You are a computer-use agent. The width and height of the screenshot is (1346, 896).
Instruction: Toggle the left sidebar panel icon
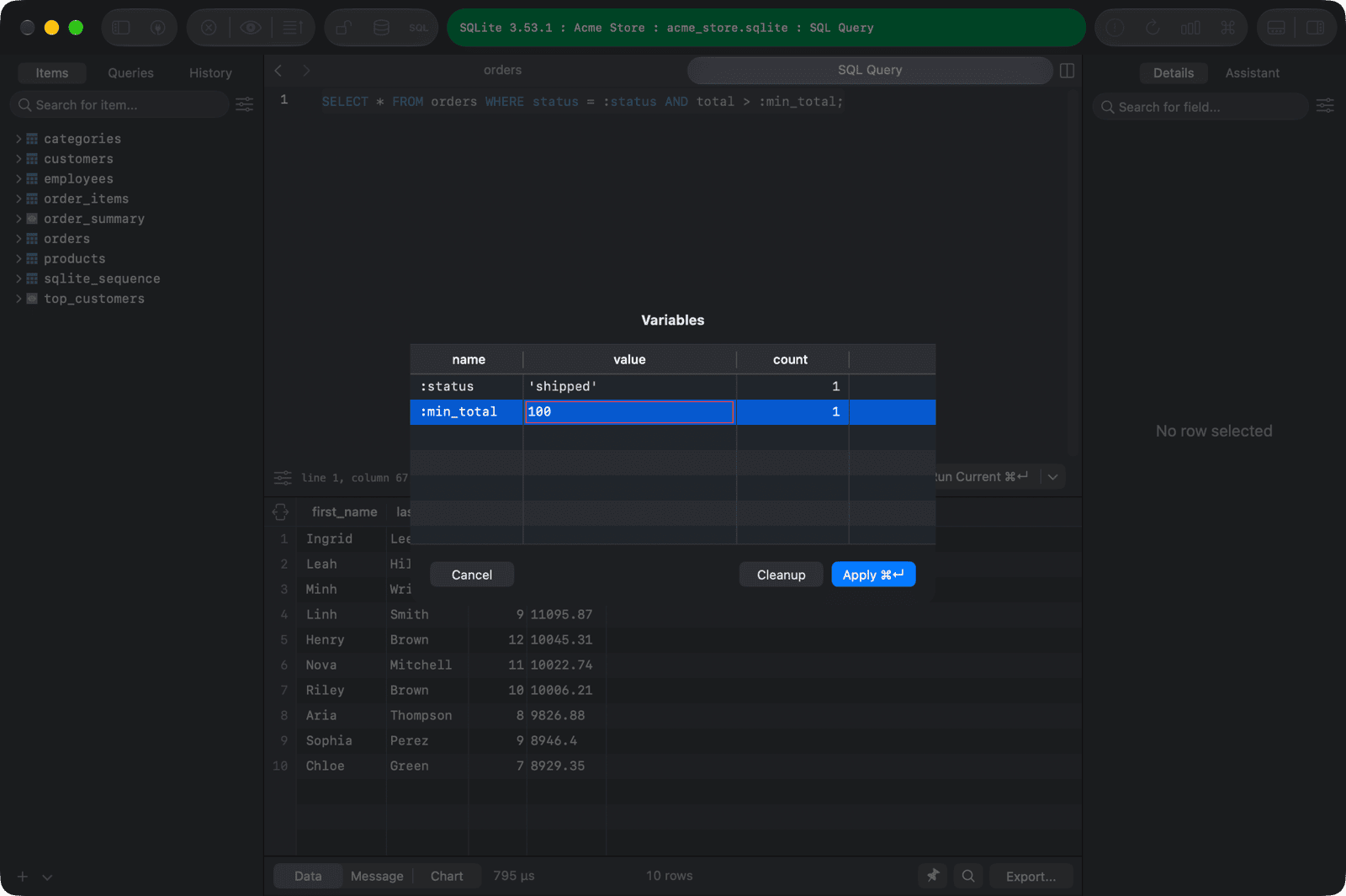(x=121, y=28)
